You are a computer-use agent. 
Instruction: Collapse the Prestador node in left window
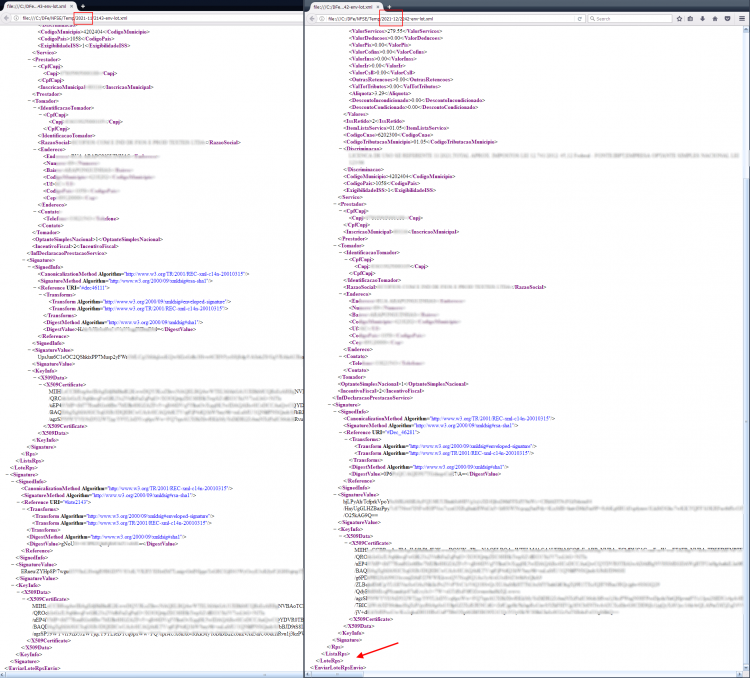point(30,59)
